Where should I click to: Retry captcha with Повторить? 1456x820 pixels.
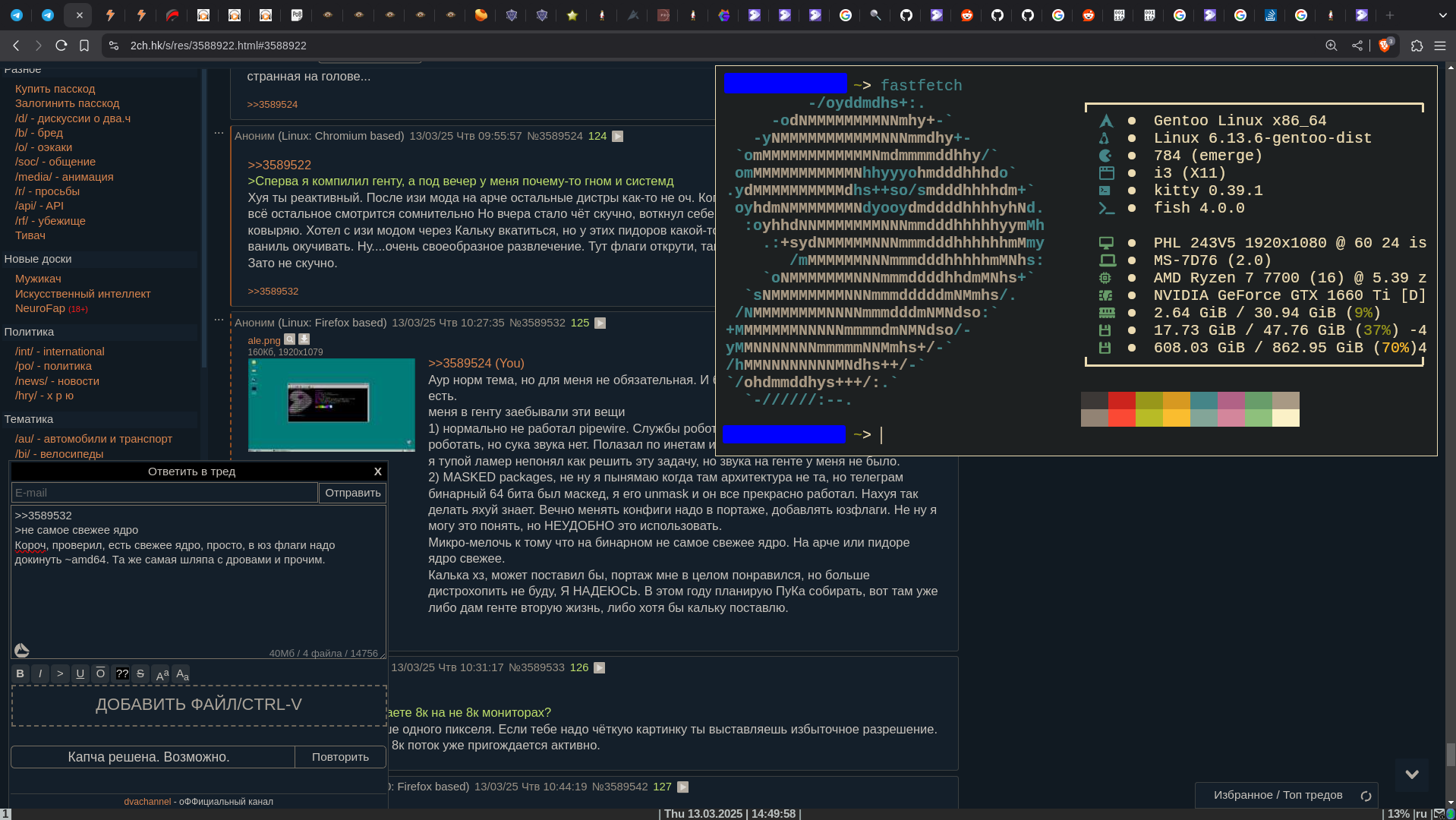(340, 757)
